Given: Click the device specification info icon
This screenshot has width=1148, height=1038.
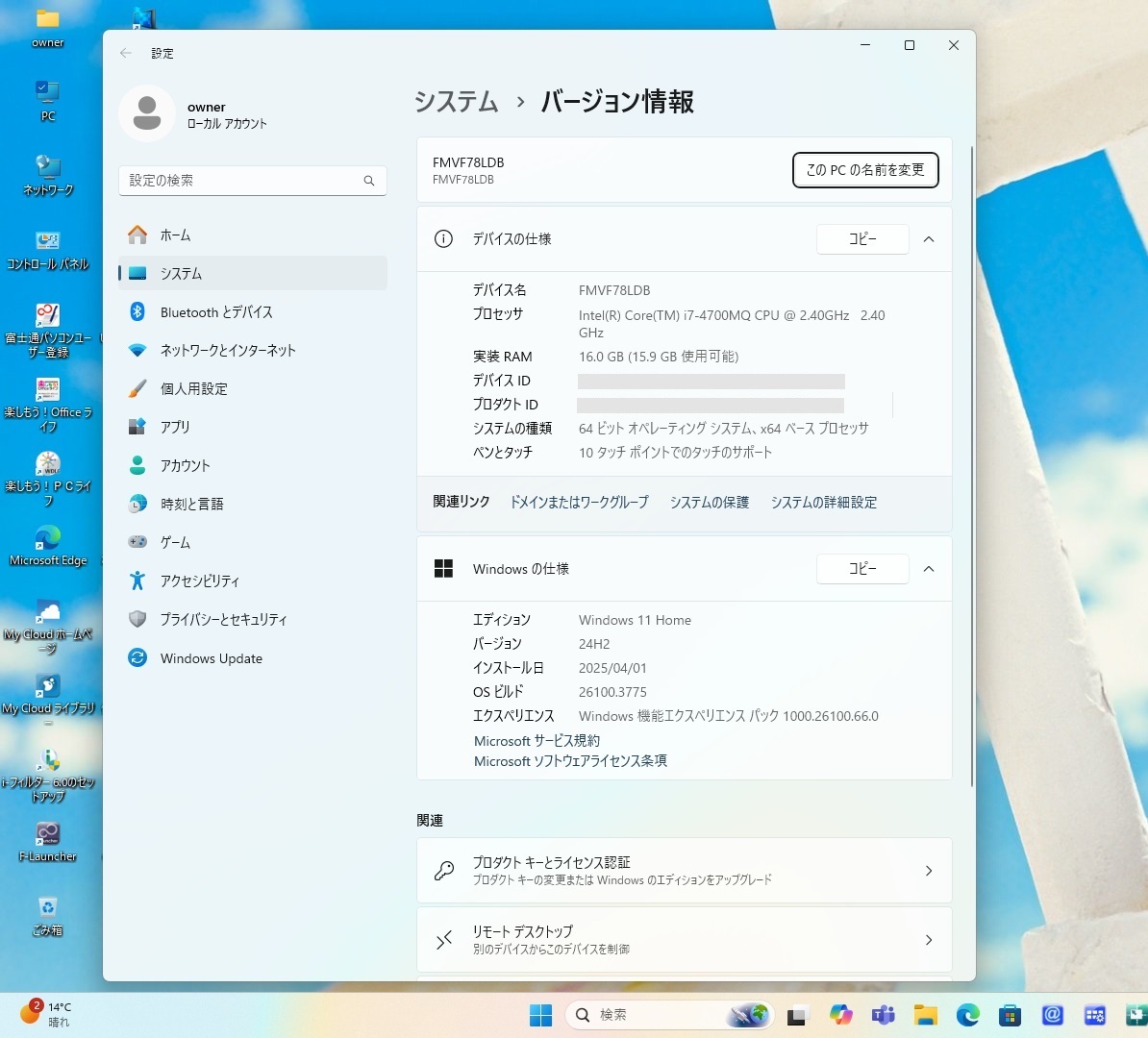Looking at the screenshot, I should point(443,238).
